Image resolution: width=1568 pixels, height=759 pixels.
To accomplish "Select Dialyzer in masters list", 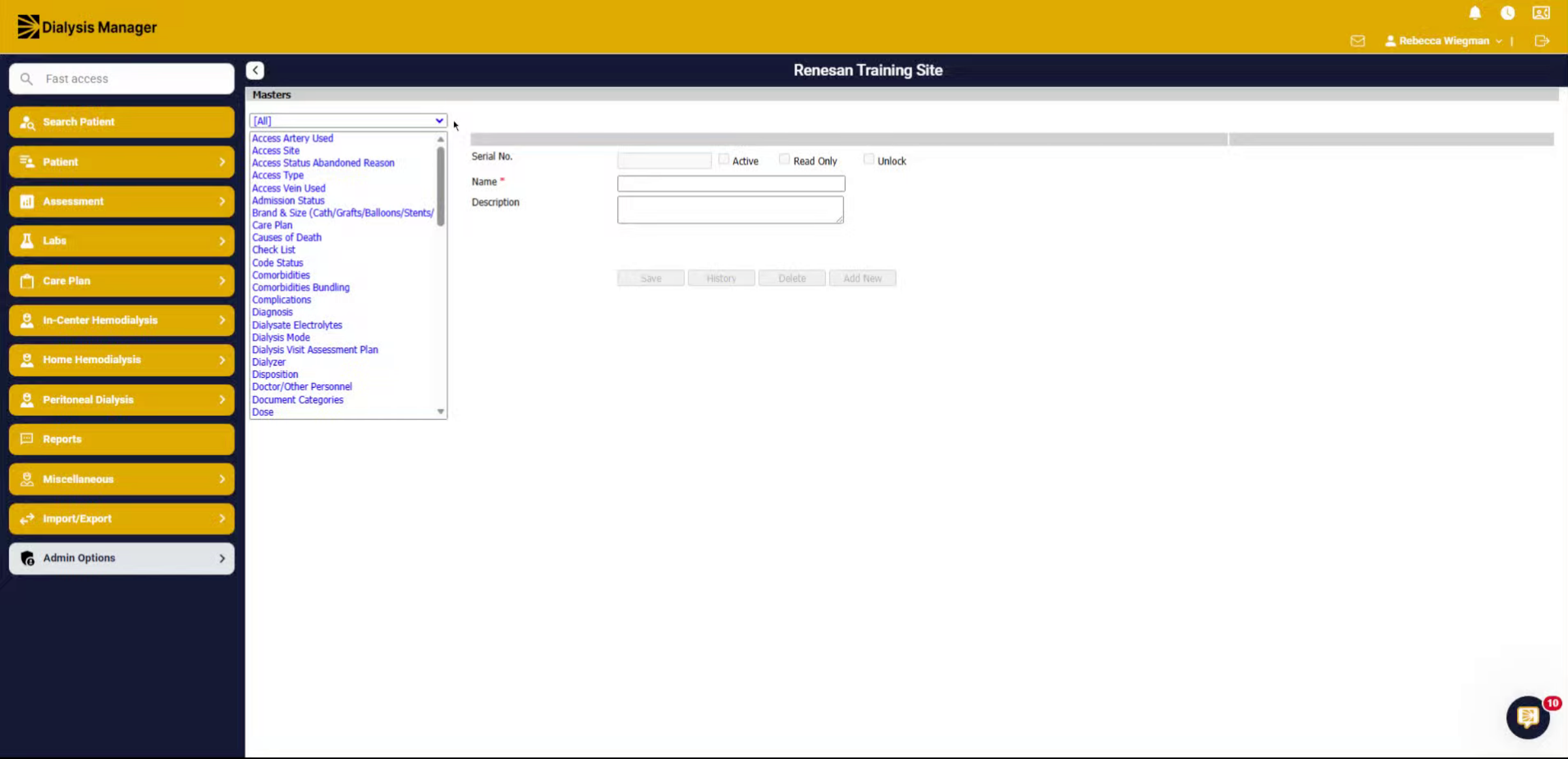I will click(269, 362).
